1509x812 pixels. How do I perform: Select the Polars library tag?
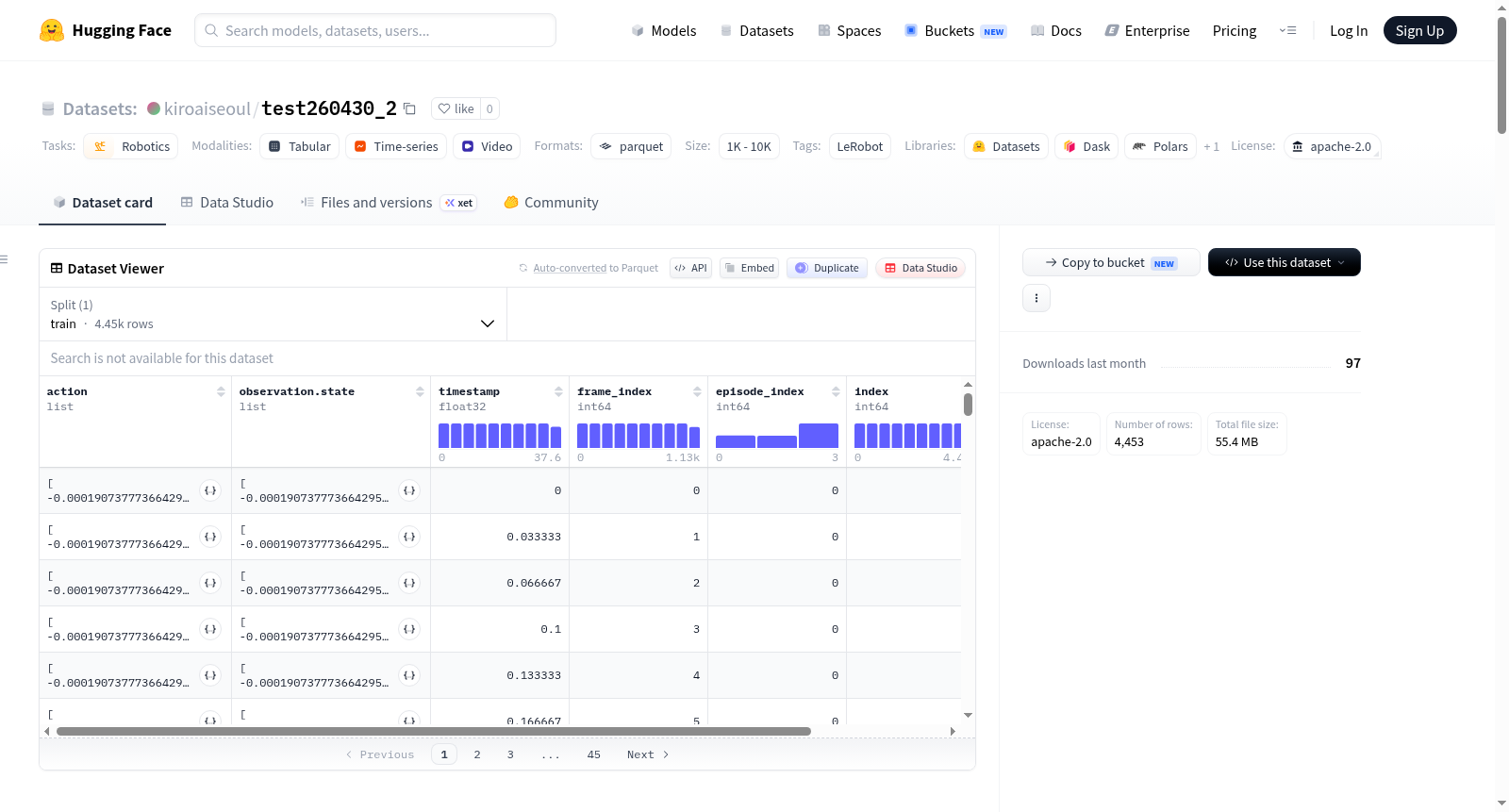(x=1160, y=146)
